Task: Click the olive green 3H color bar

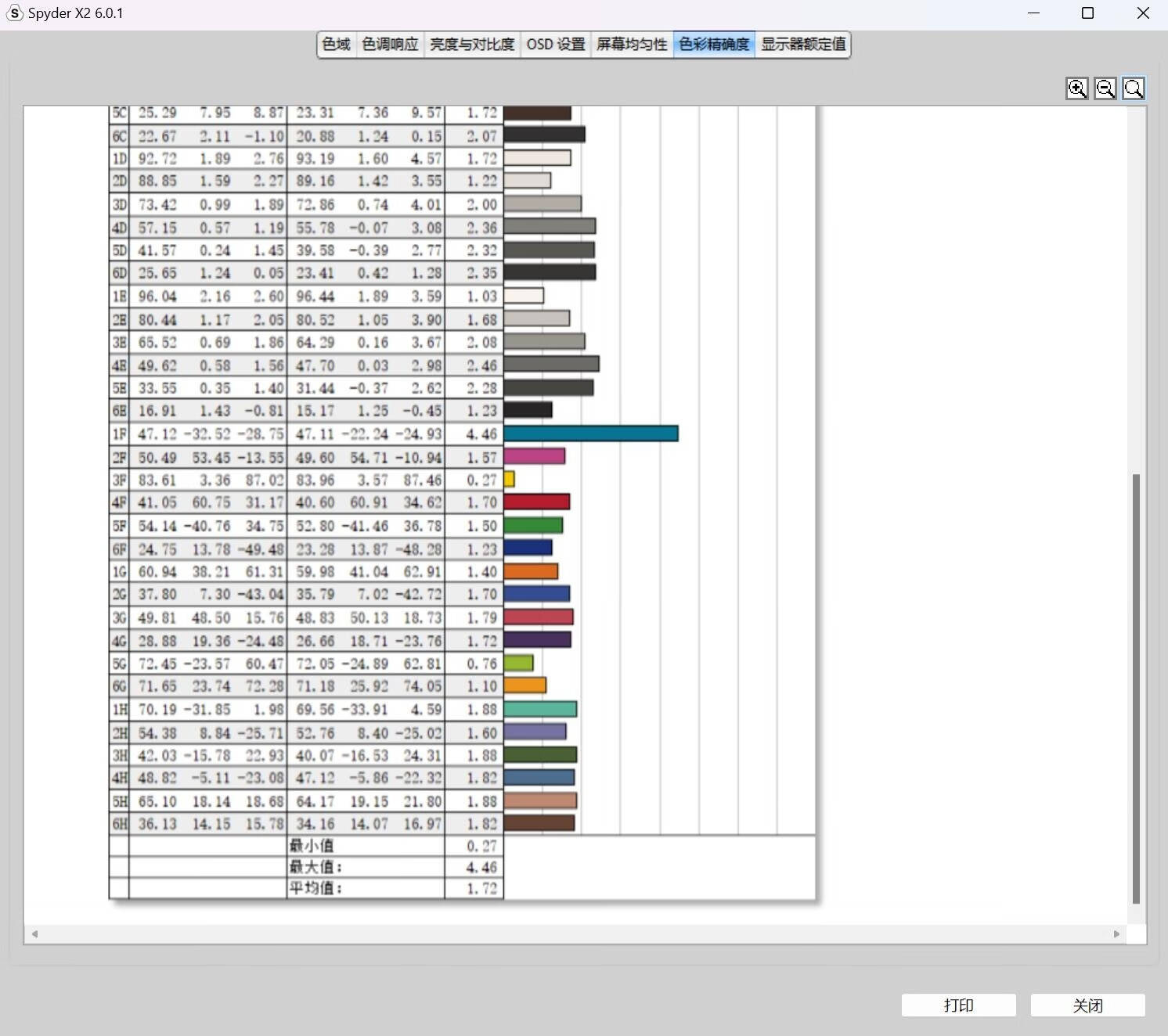Action: 541,754
